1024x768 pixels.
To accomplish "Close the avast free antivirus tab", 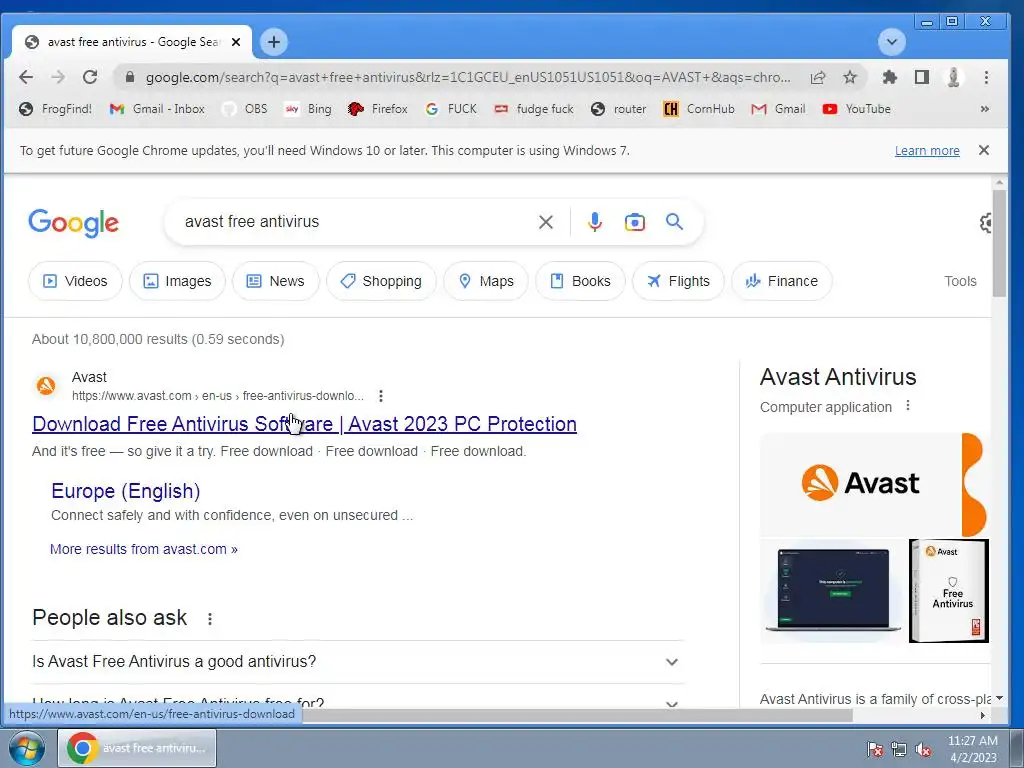I will 236,42.
